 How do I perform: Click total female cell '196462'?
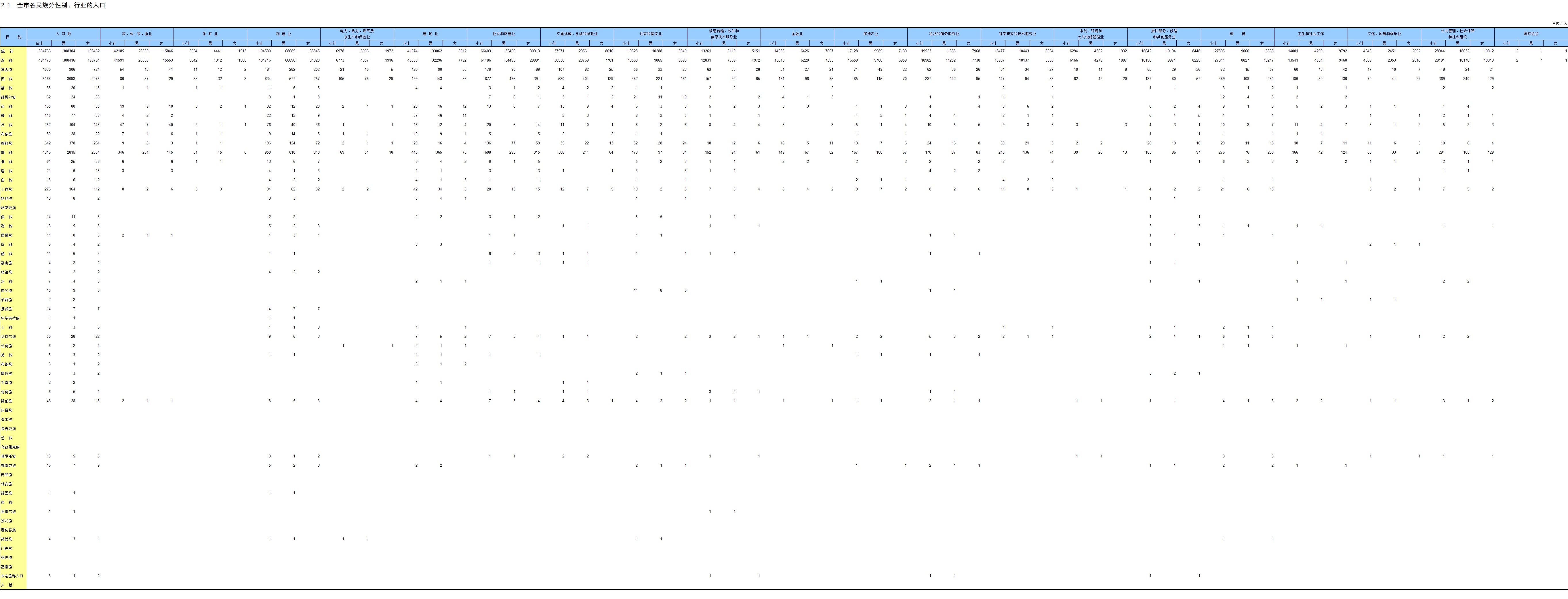pos(93,51)
